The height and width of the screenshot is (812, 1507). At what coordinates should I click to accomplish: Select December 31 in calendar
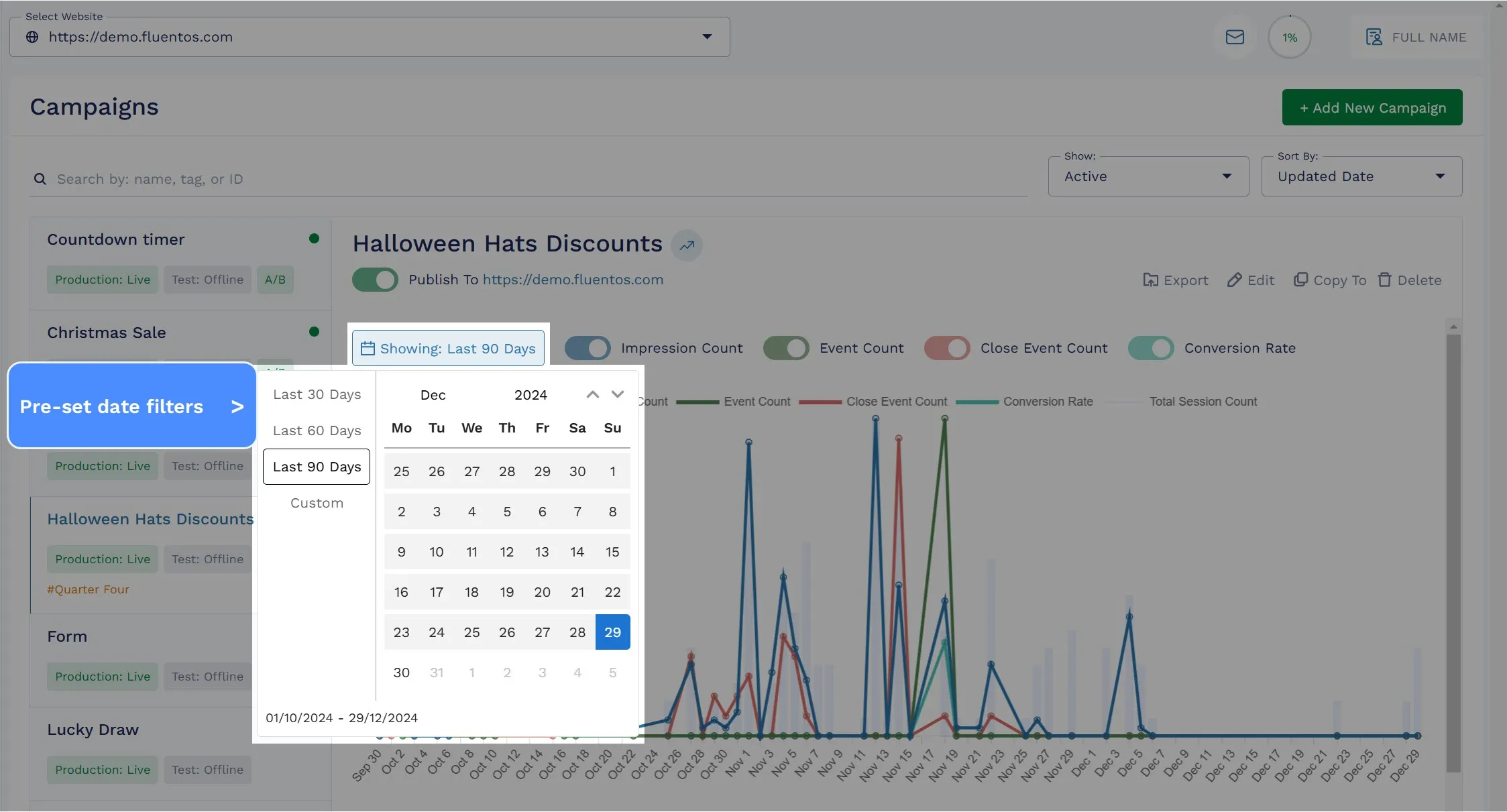(437, 673)
